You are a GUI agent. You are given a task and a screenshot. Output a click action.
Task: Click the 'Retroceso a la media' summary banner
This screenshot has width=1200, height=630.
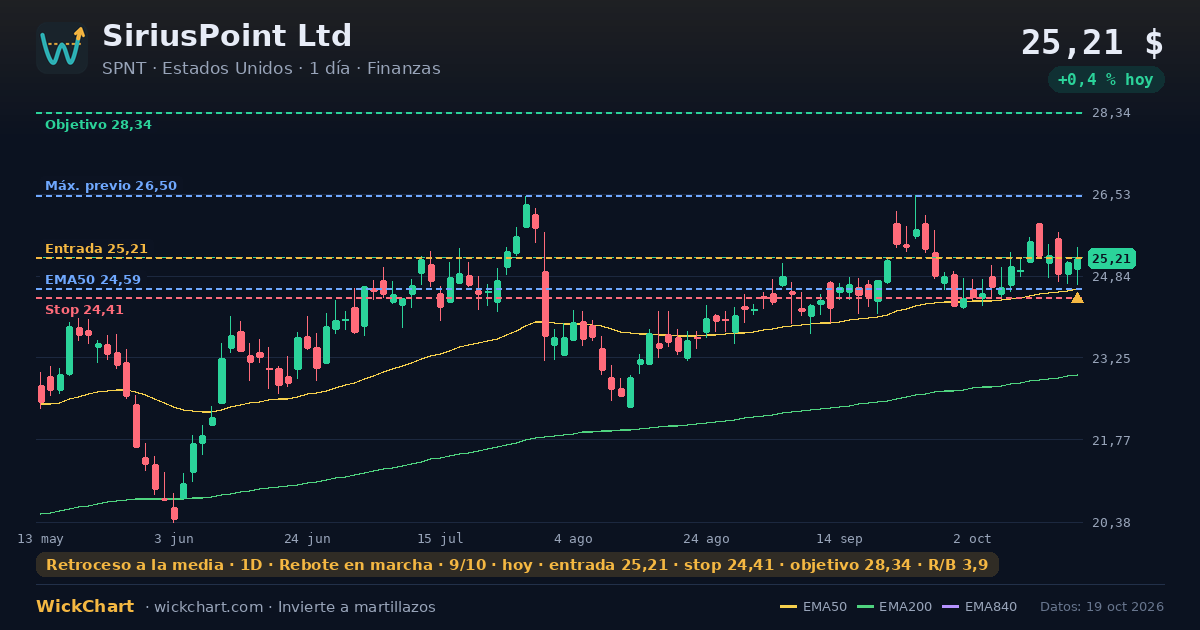point(517,565)
